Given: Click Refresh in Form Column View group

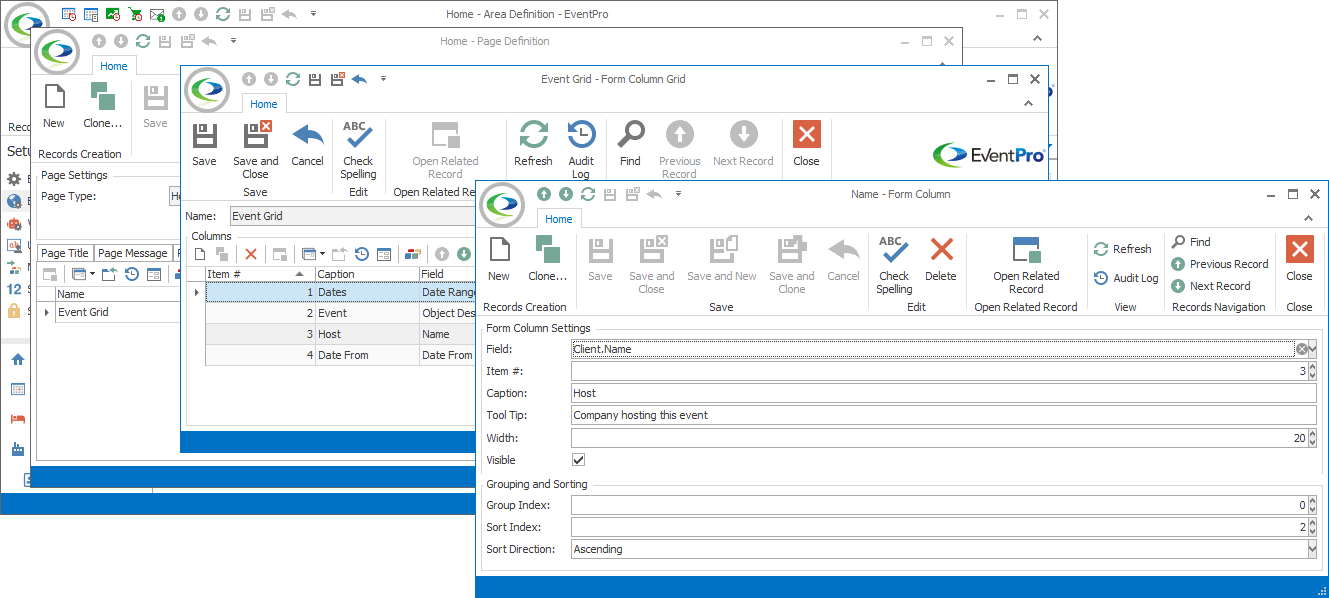Looking at the screenshot, I should click(x=1122, y=249).
